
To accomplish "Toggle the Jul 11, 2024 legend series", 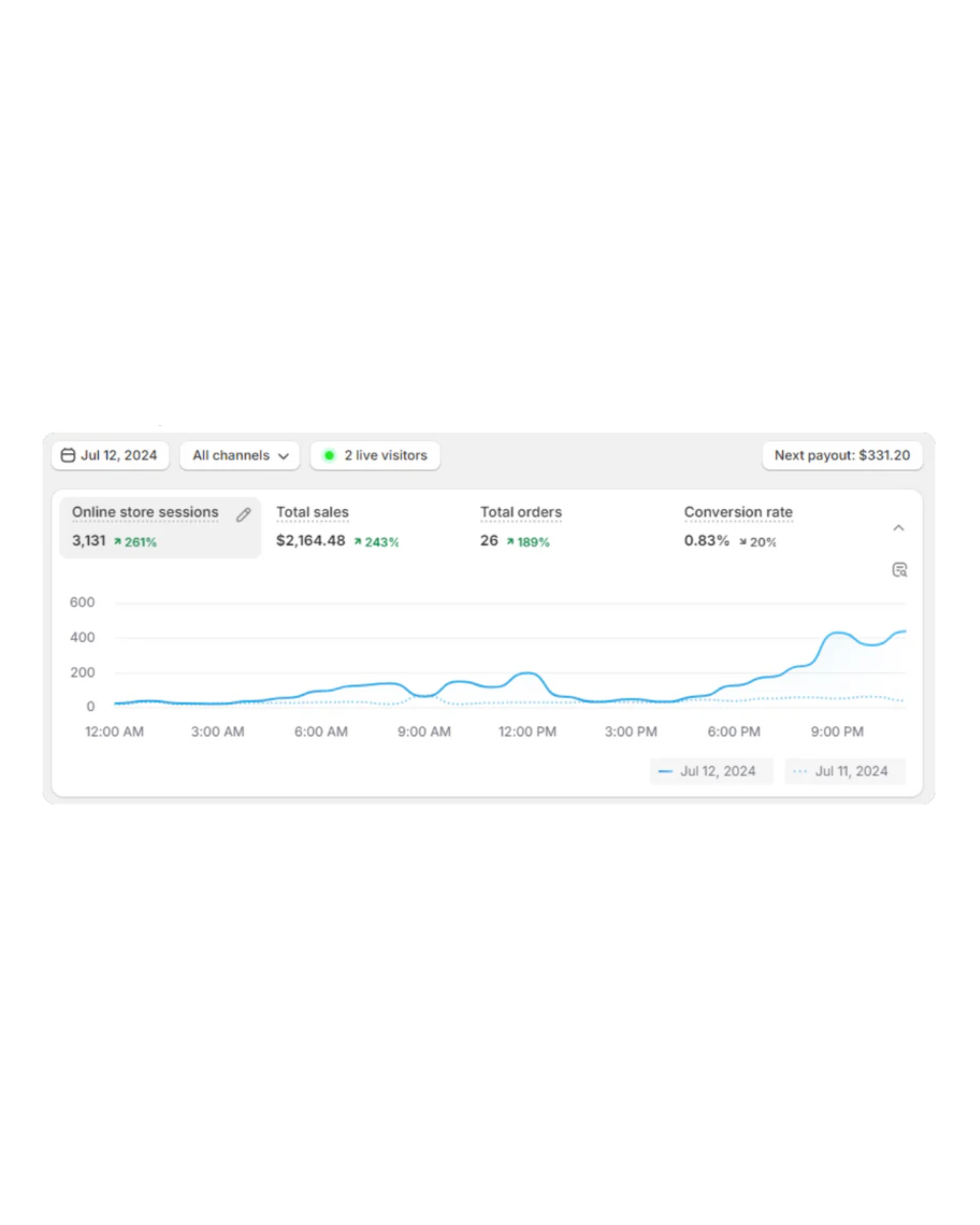I will click(x=845, y=771).
